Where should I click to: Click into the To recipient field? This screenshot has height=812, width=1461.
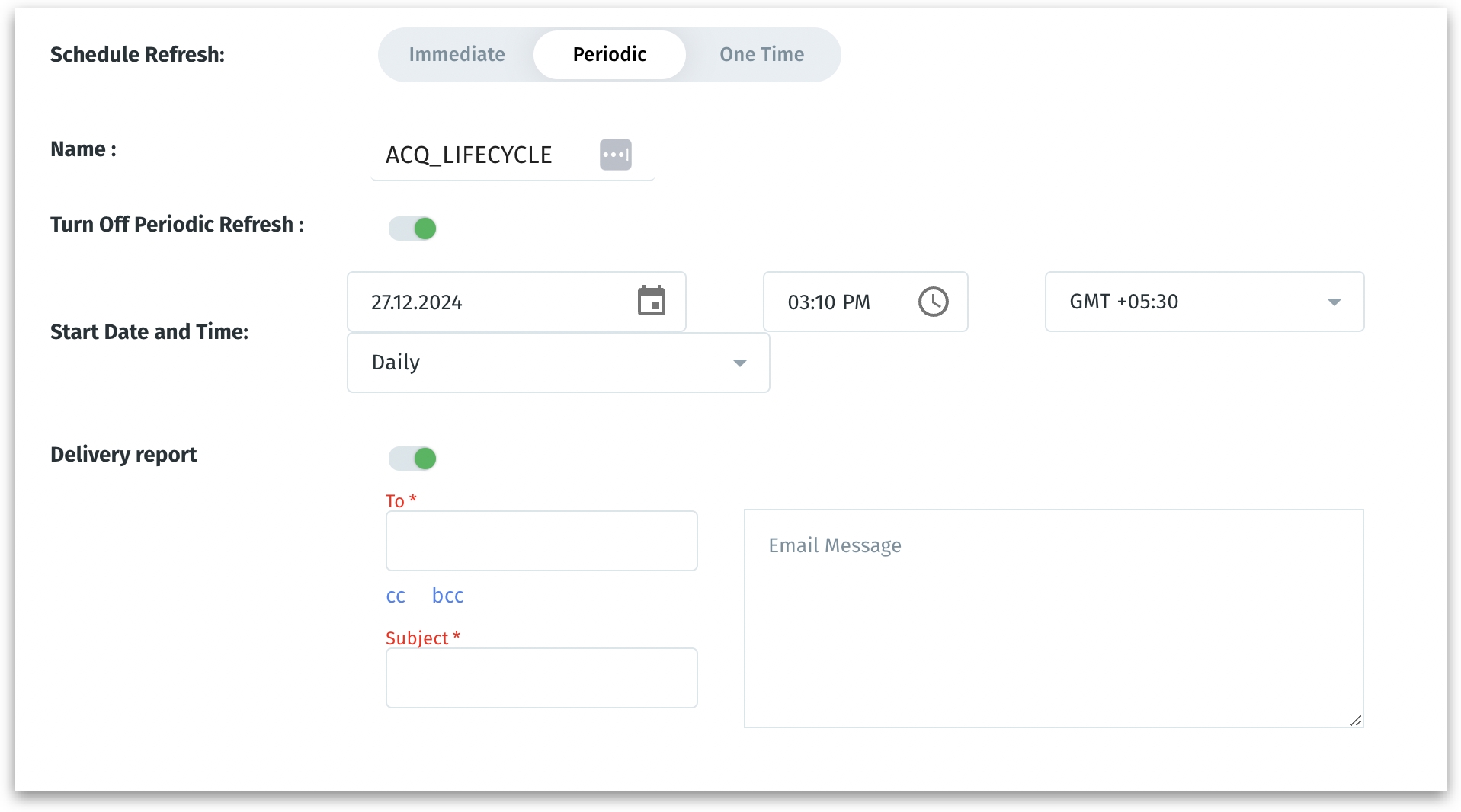tap(541, 541)
